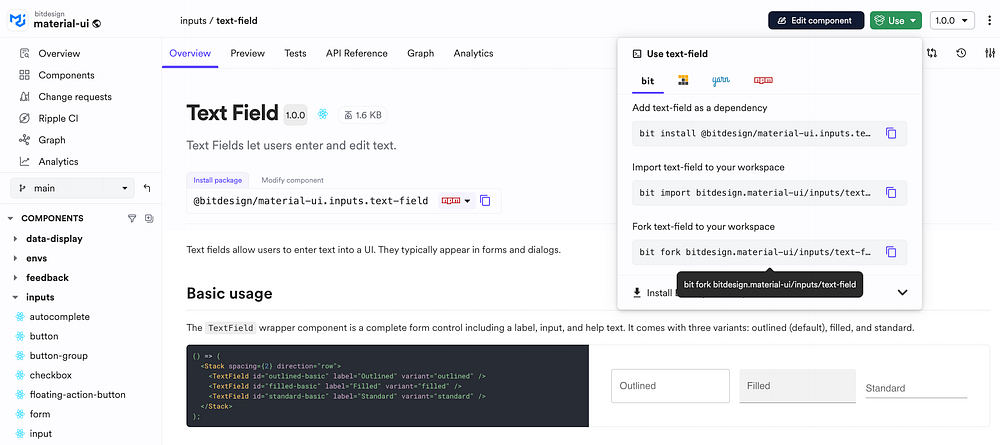1000x445 pixels.
Task: Click the Edit component button
Action: [x=816, y=20]
